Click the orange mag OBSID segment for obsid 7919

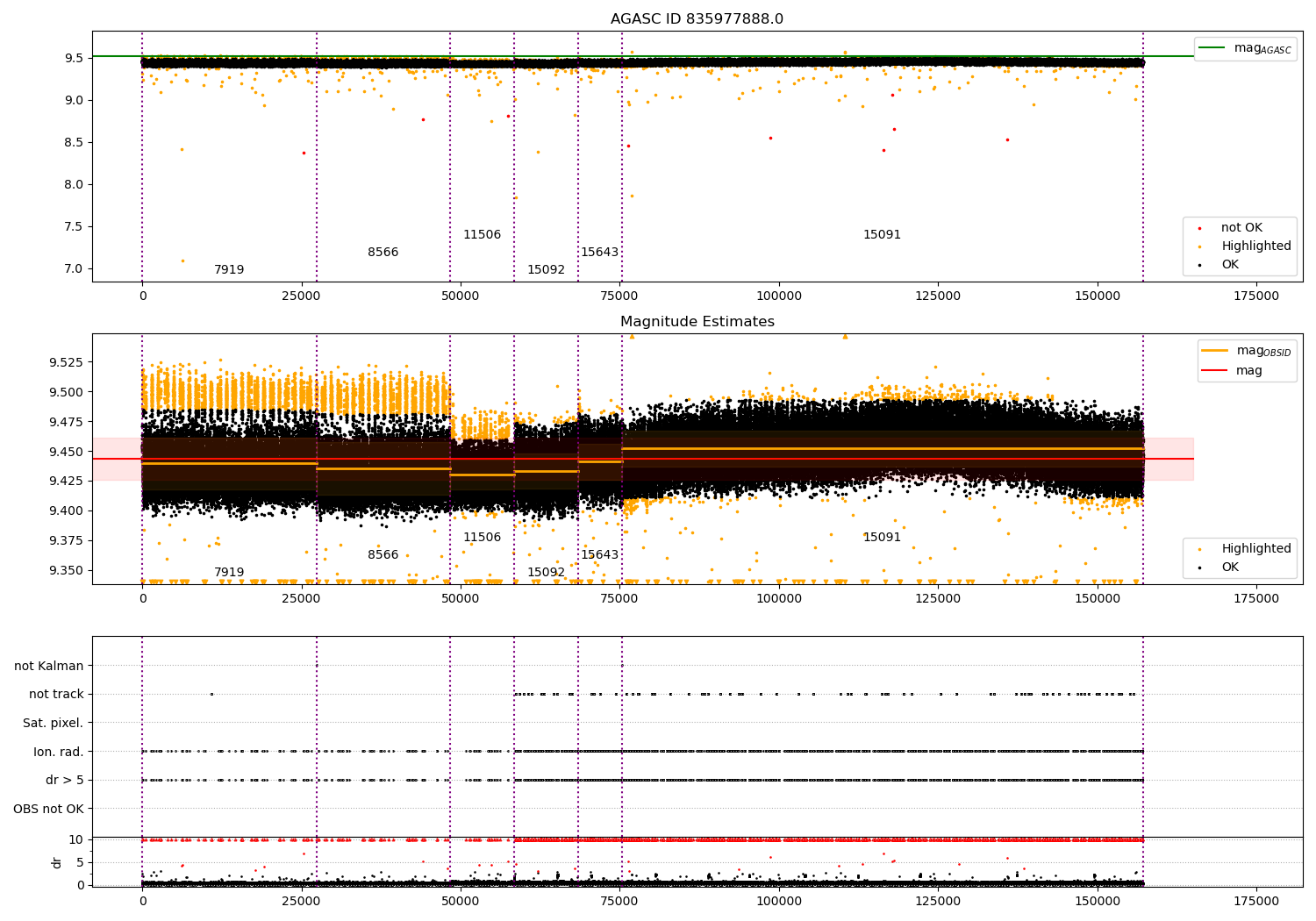229,463
